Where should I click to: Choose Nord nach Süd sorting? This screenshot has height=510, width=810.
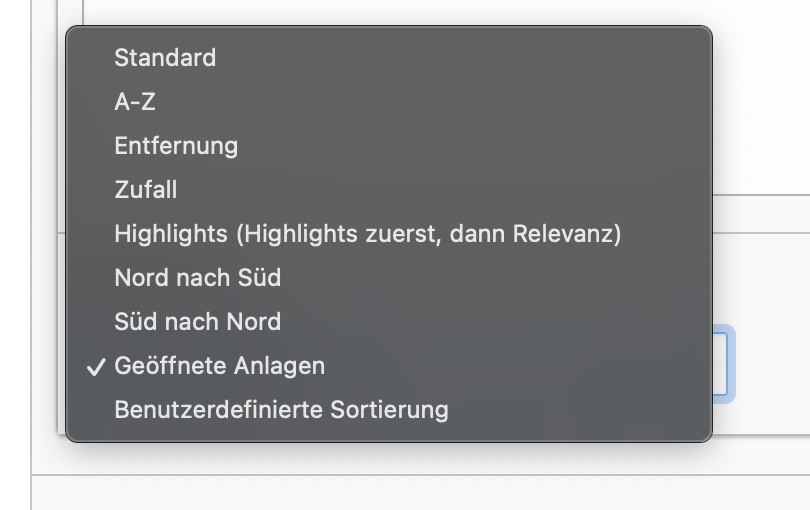(389, 277)
